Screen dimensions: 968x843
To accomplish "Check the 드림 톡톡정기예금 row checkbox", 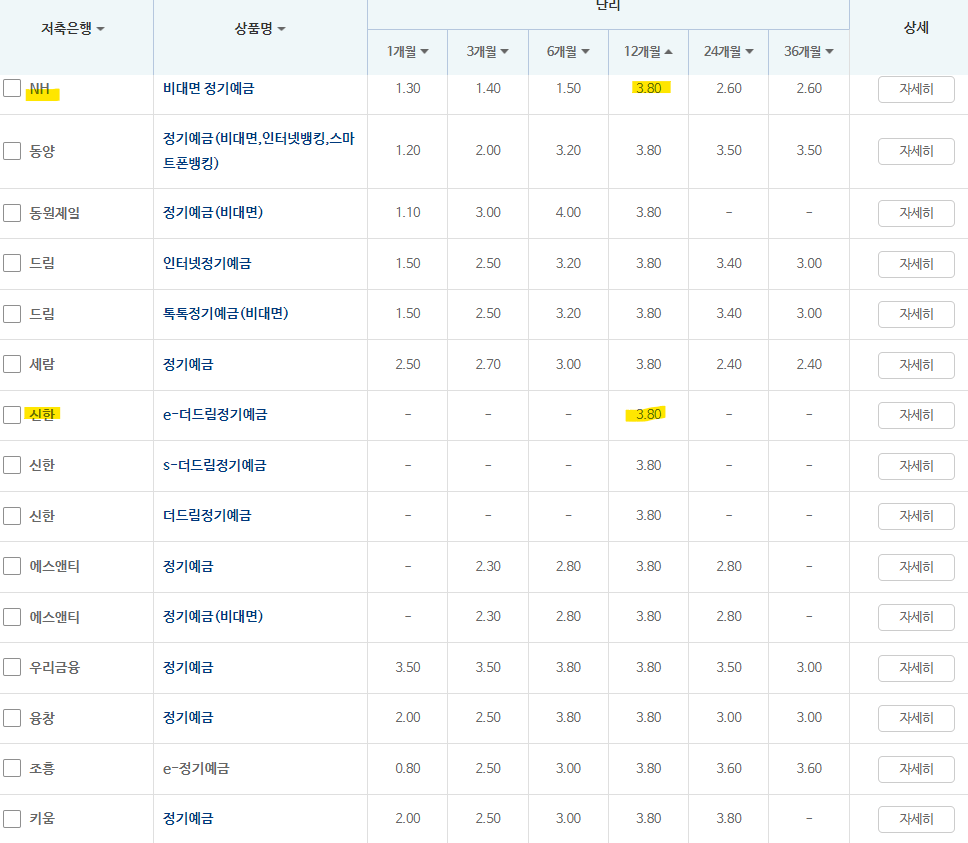I will [x=12, y=314].
